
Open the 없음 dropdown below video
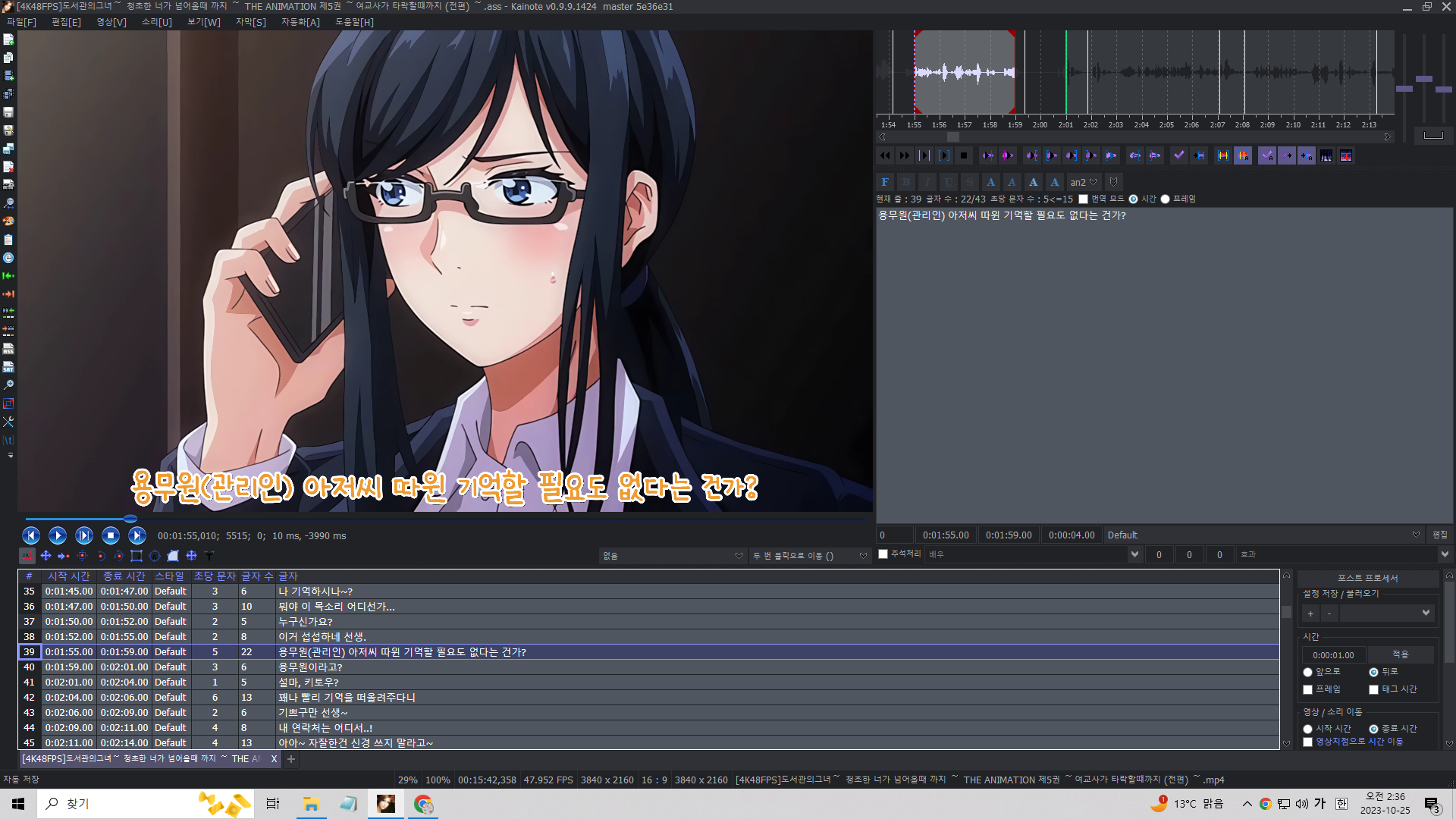[673, 556]
